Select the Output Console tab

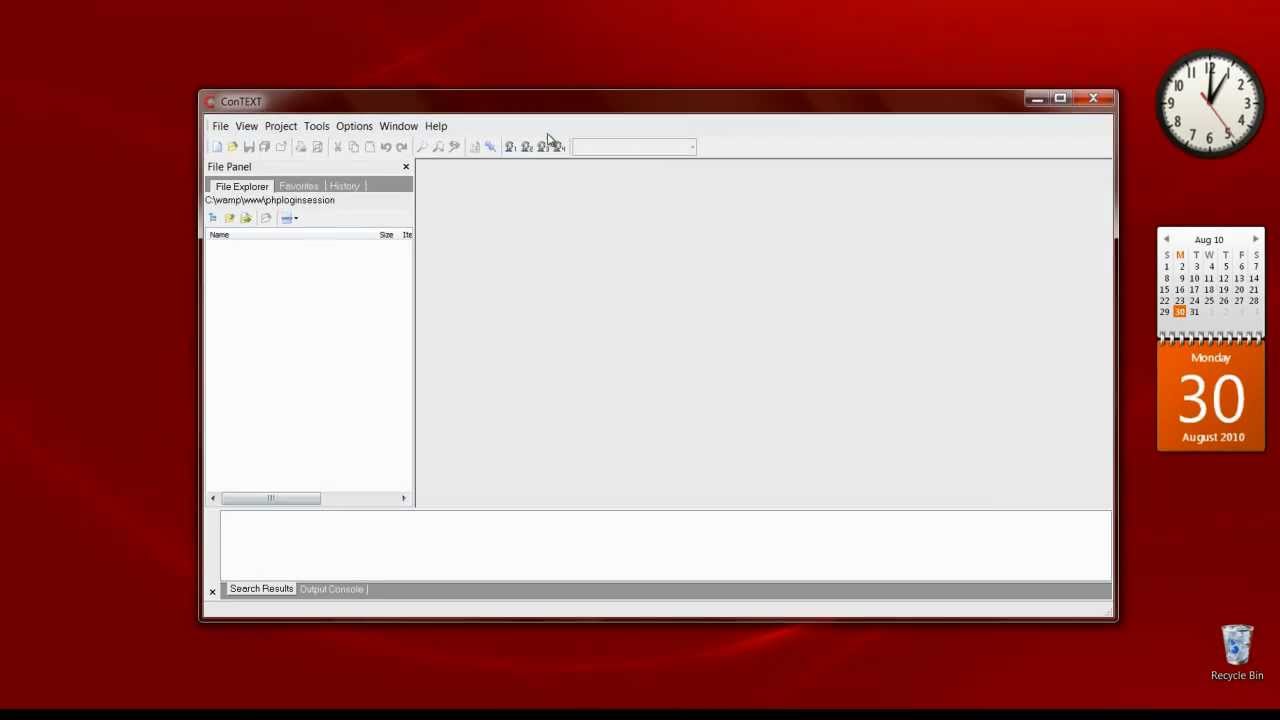tap(332, 589)
